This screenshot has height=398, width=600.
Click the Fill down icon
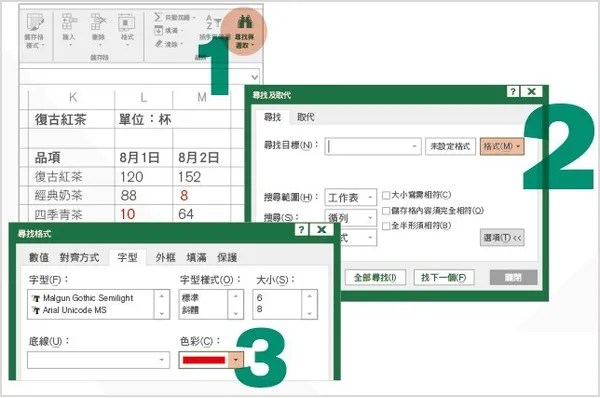158,30
